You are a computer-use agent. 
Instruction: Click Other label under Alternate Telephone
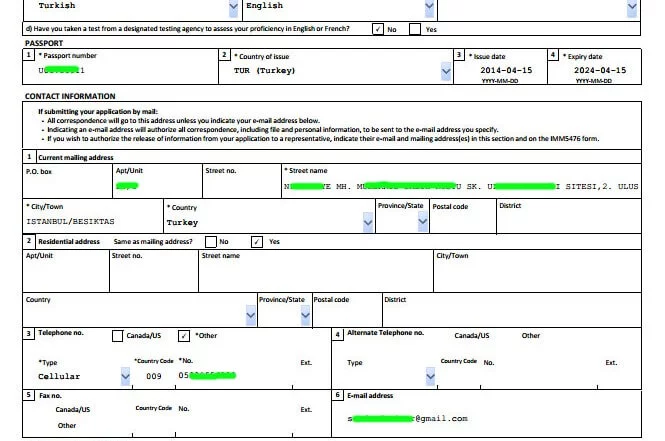pos(531,336)
